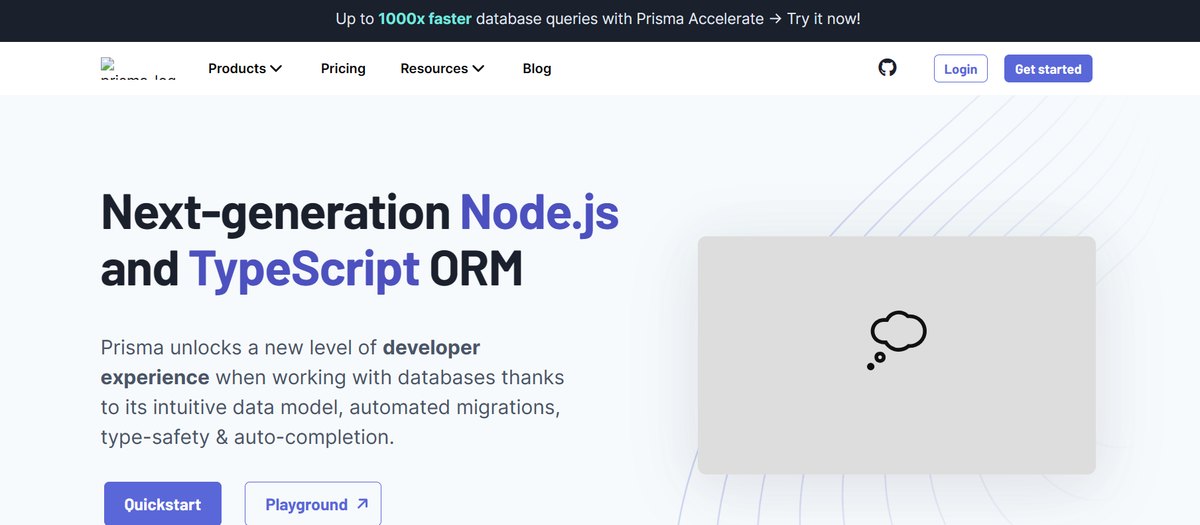Click the Quickstart button
The width and height of the screenshot is (1200, 525).
click(x=163, y=504)
